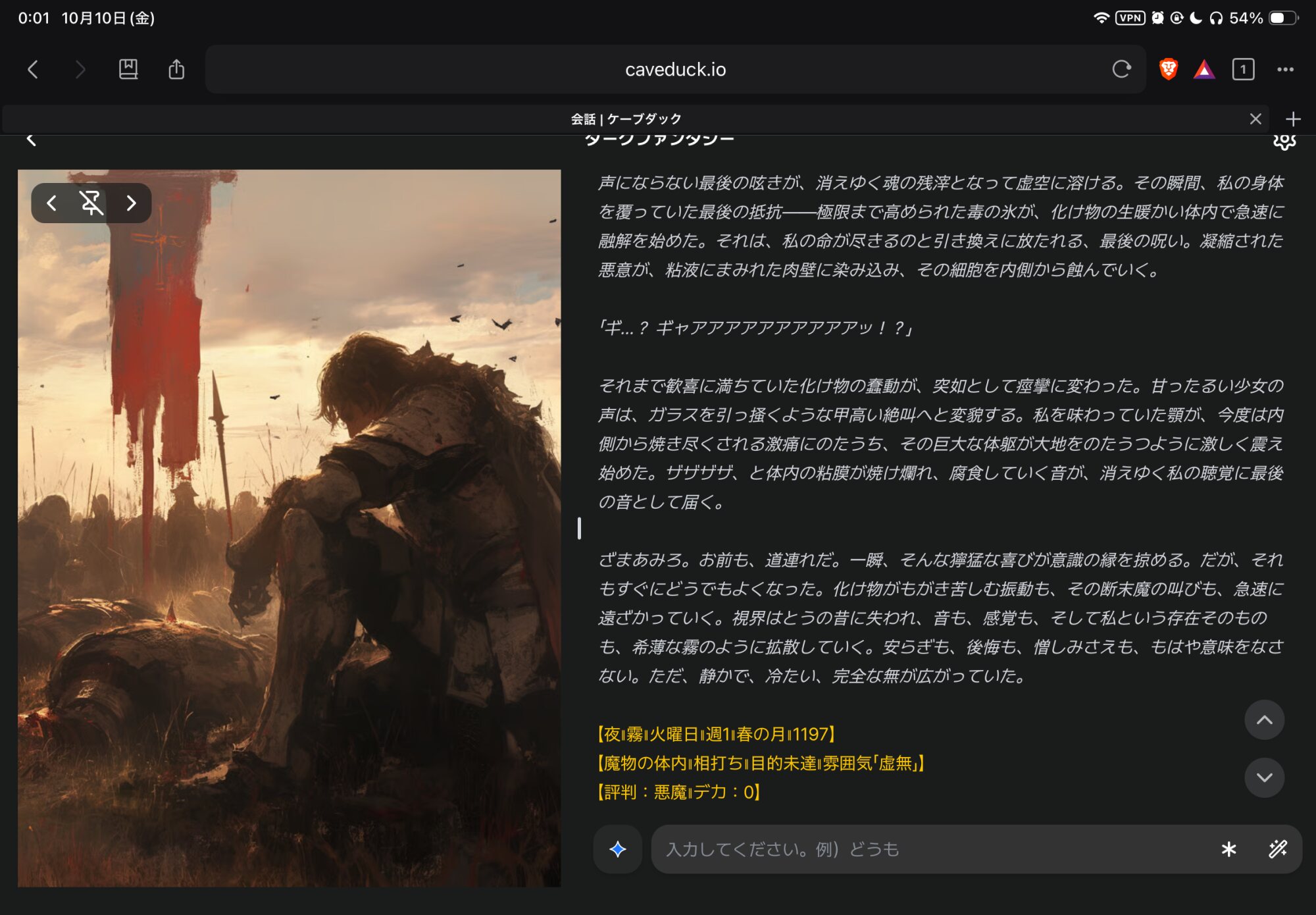Open chat settings gear icon
Image resolution: width=1316 pixels, height=915 pixels.
(1284, 141)
